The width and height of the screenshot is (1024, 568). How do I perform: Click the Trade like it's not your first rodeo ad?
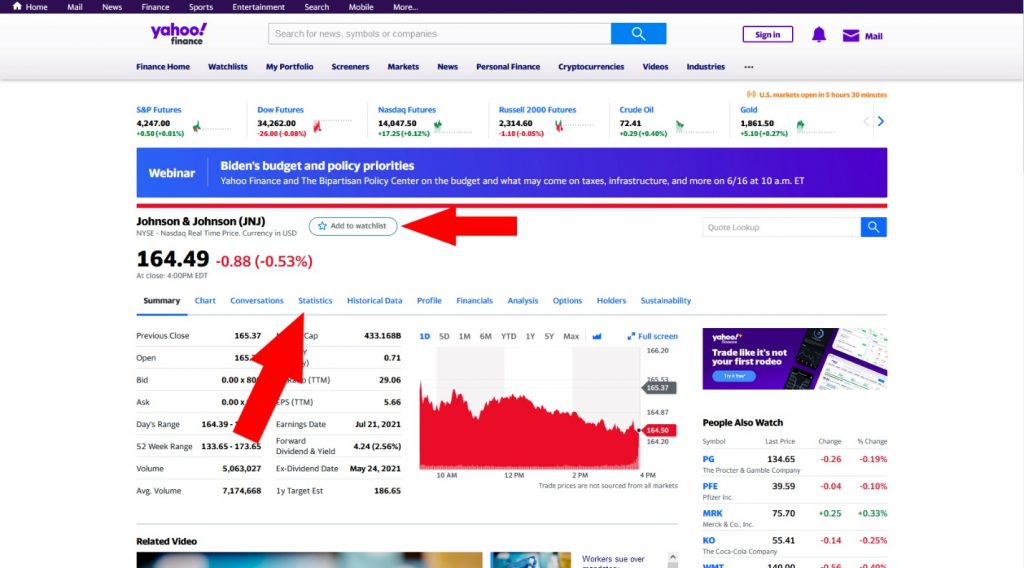pos(795,358)
